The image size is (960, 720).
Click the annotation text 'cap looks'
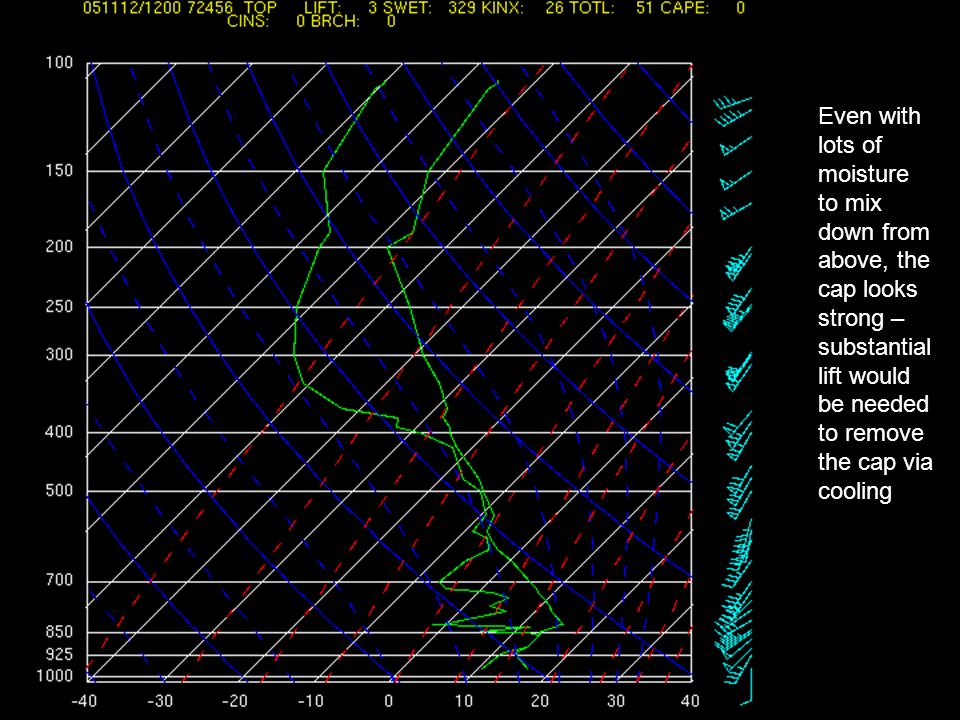click(x=867, y=289)
